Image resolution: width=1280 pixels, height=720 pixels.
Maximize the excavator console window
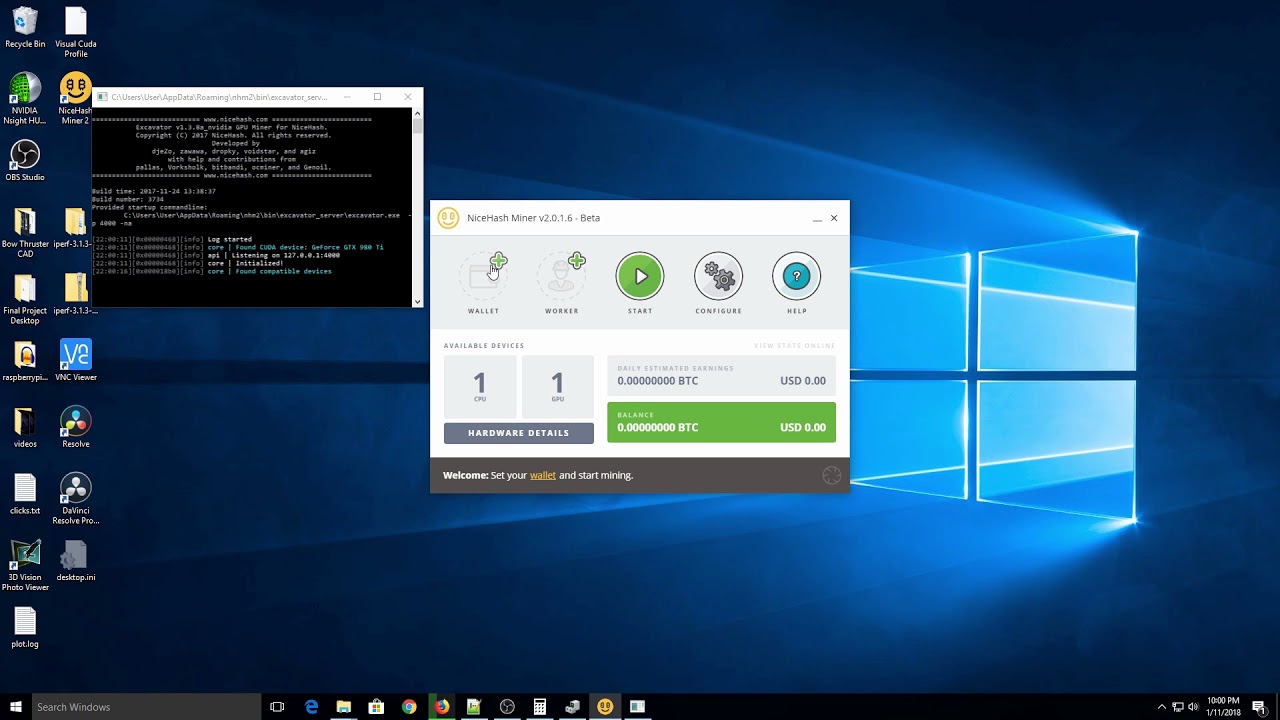point(377,97)
